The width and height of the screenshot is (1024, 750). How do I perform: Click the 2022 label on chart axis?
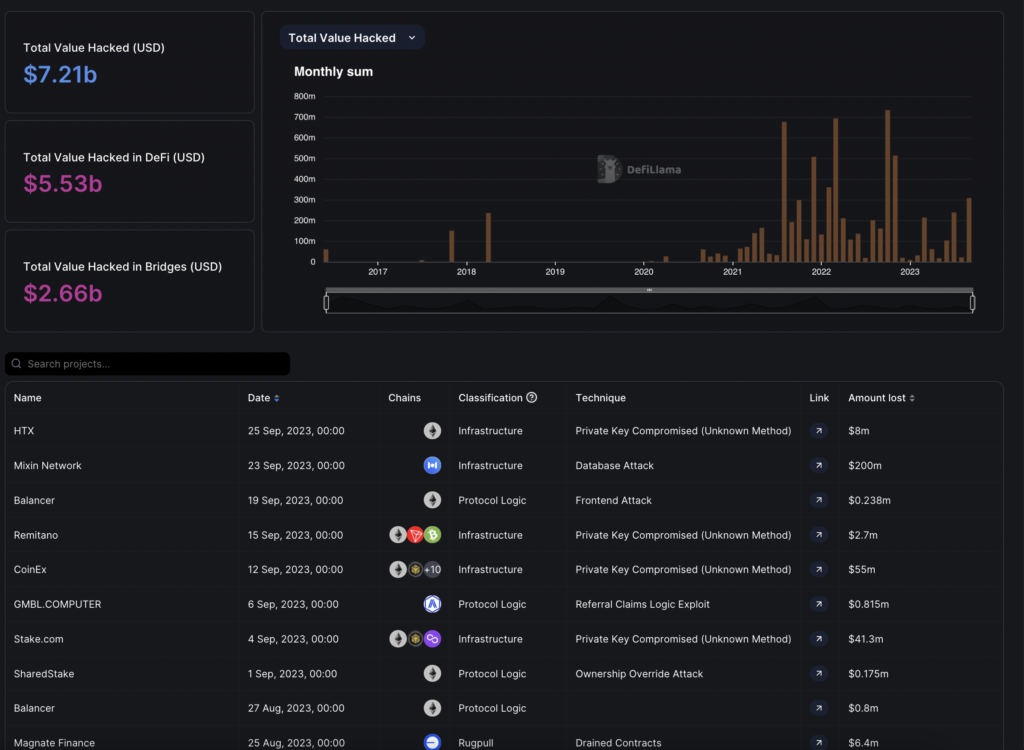tap(821, 272)
